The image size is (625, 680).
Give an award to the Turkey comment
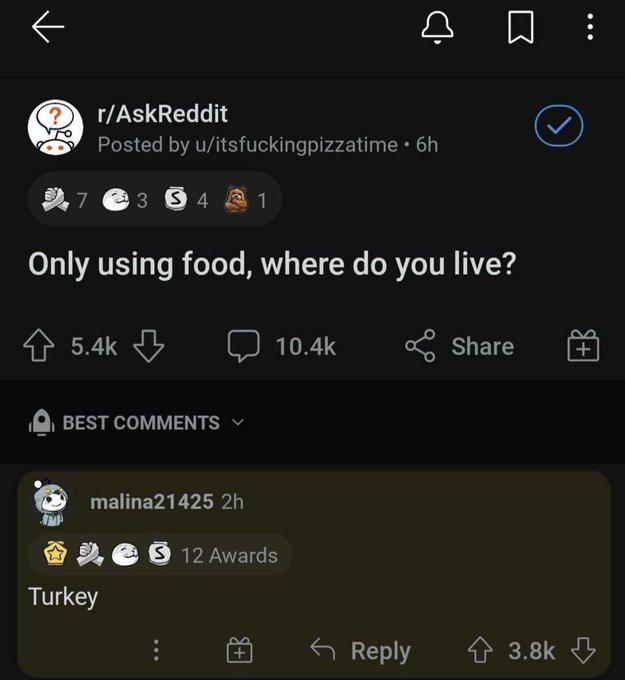click(x=239, y=651)
